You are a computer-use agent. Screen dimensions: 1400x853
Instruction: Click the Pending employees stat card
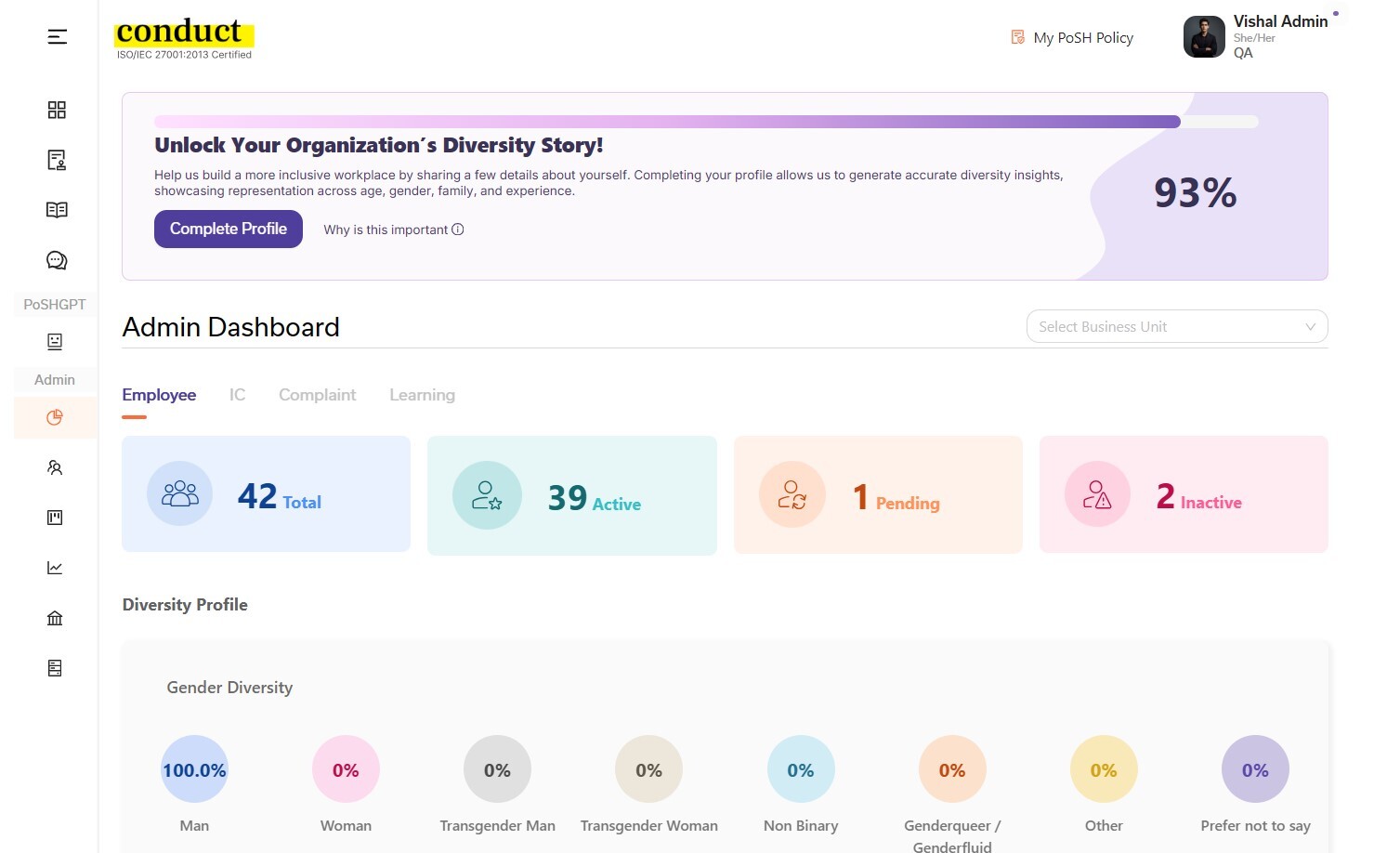(877, 494)
